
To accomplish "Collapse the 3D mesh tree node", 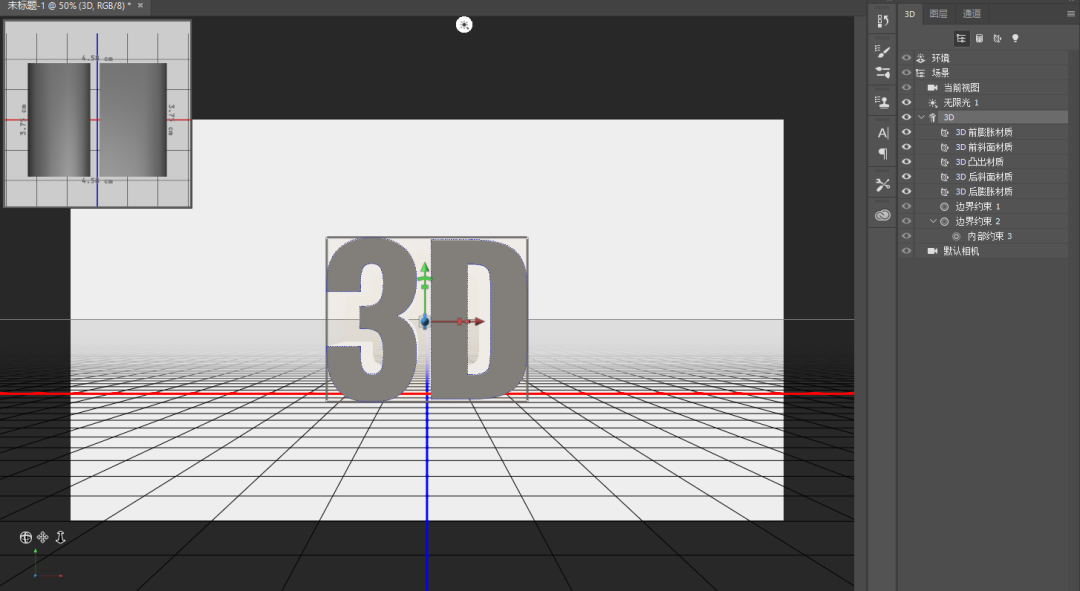I will click(x=922, y=117).
